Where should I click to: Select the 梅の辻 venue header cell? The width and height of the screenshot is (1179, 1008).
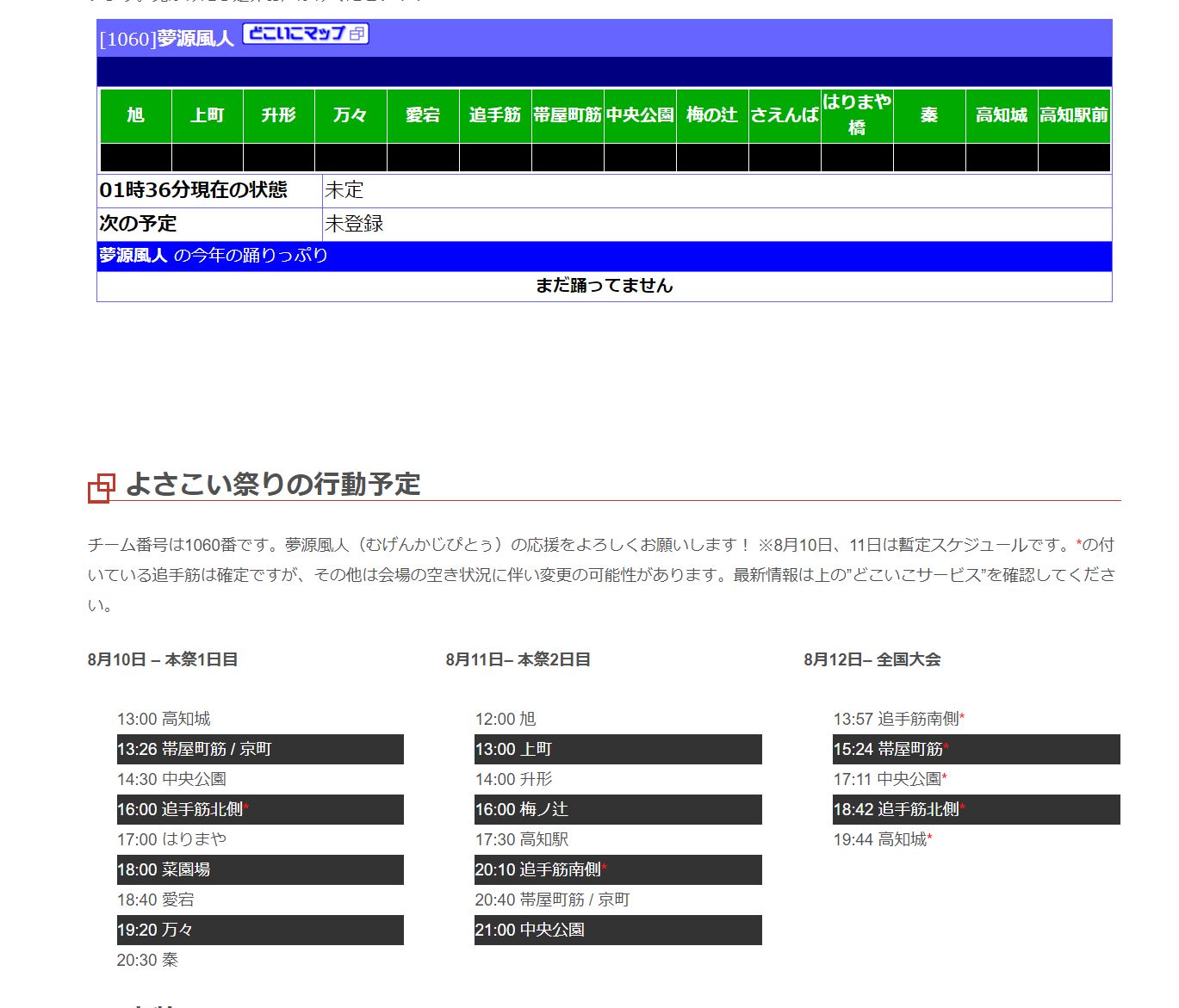(x=712, y=115)
